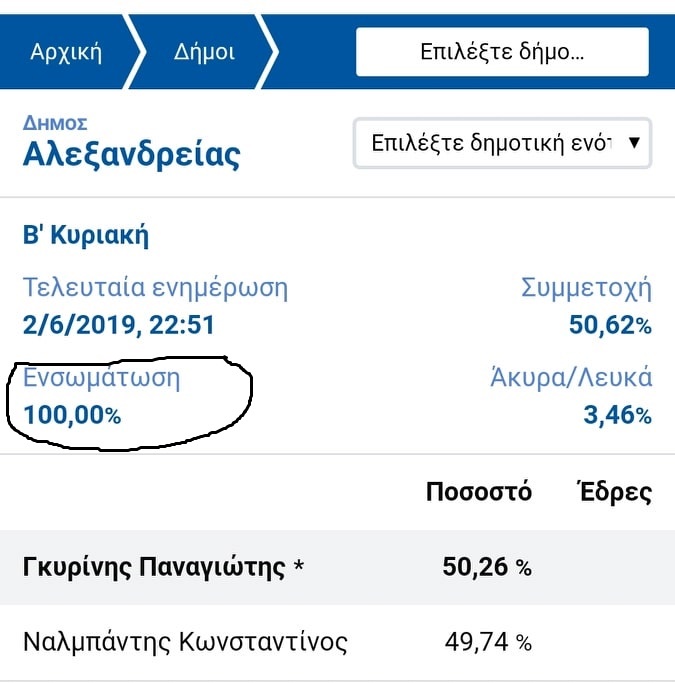Click the Συμμετοχή label
The width and height of the screenshot is (675, 683).
click(586, 288)
